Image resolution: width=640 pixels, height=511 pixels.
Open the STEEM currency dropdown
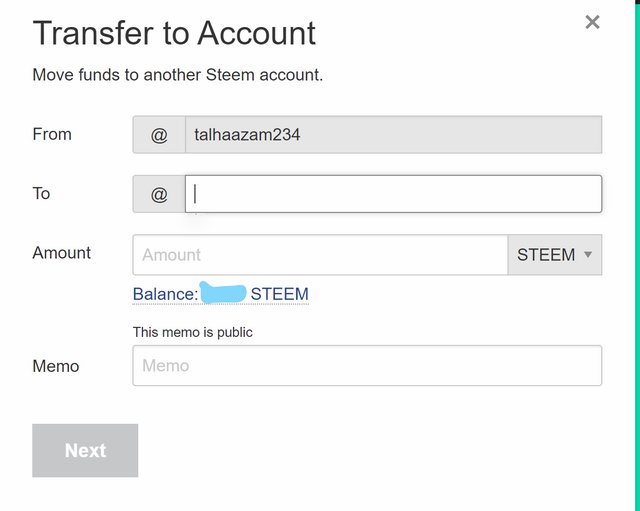click(x=554, y=255)
